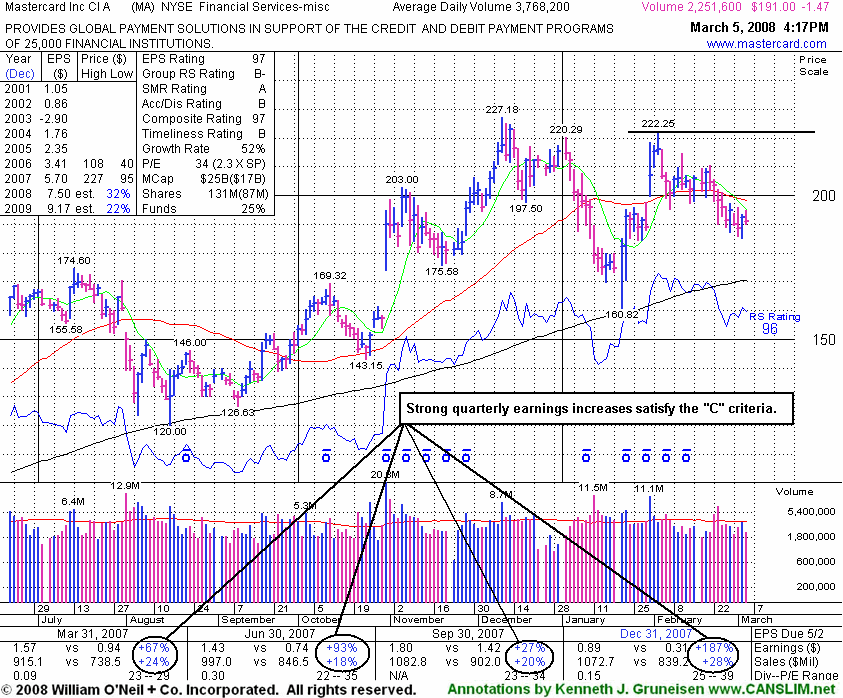Viewport: 843px width, 698px height.
Task: Click the 'EPS Due 5/2' label
Action: point(789,634)
